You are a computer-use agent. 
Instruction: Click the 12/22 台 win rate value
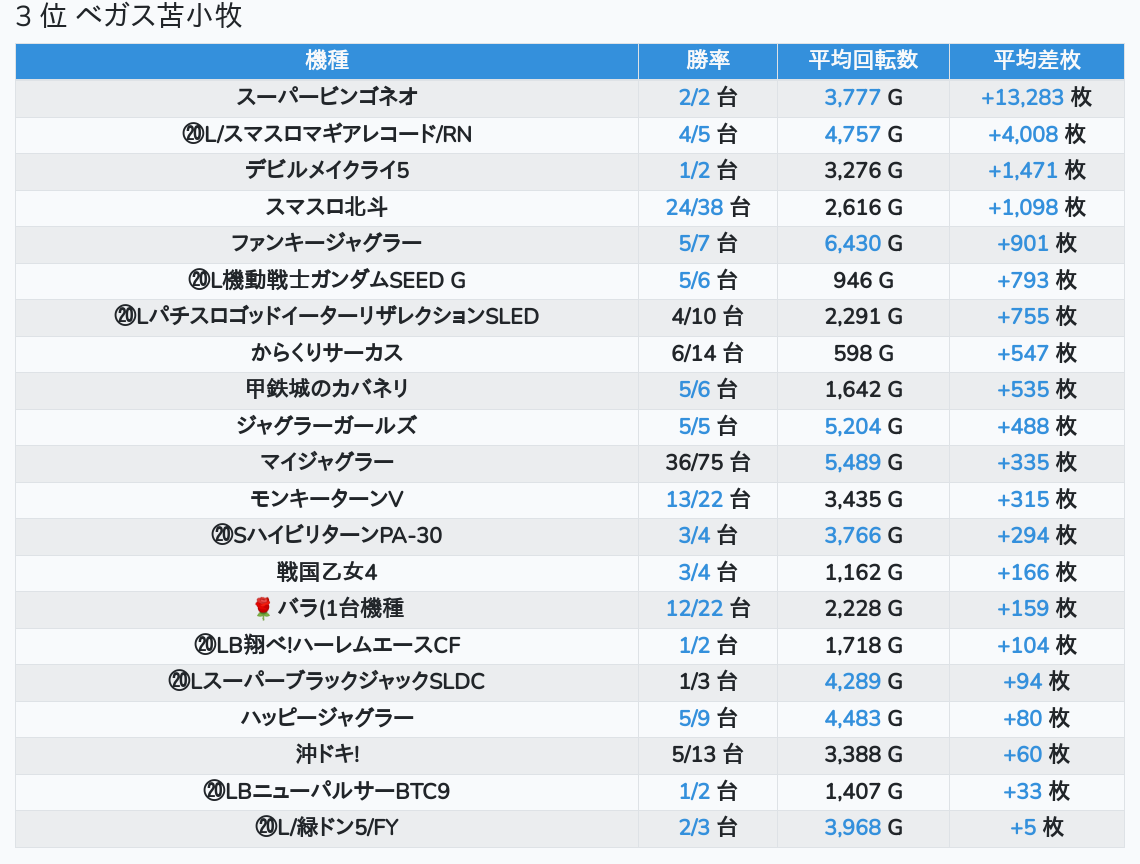707,608
